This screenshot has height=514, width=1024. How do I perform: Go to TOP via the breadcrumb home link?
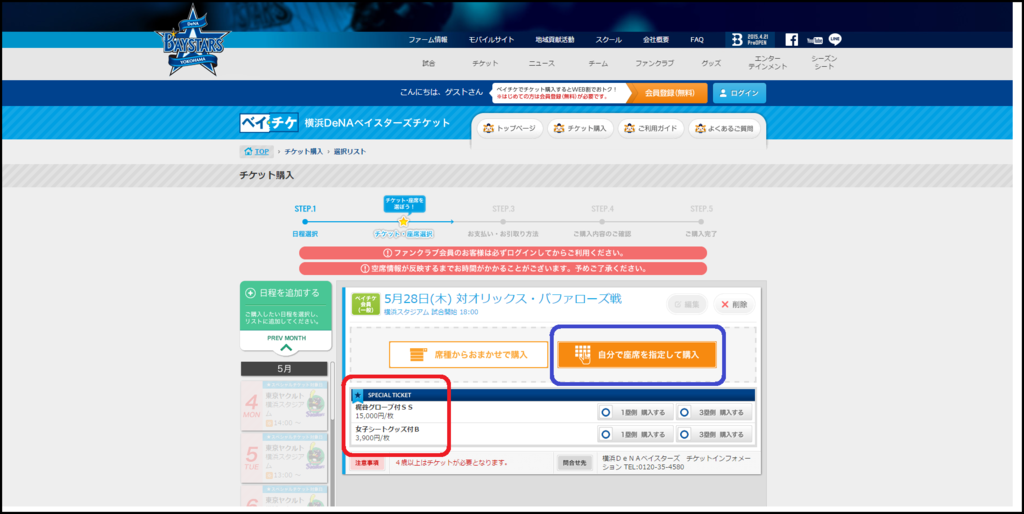coord(257,152)
